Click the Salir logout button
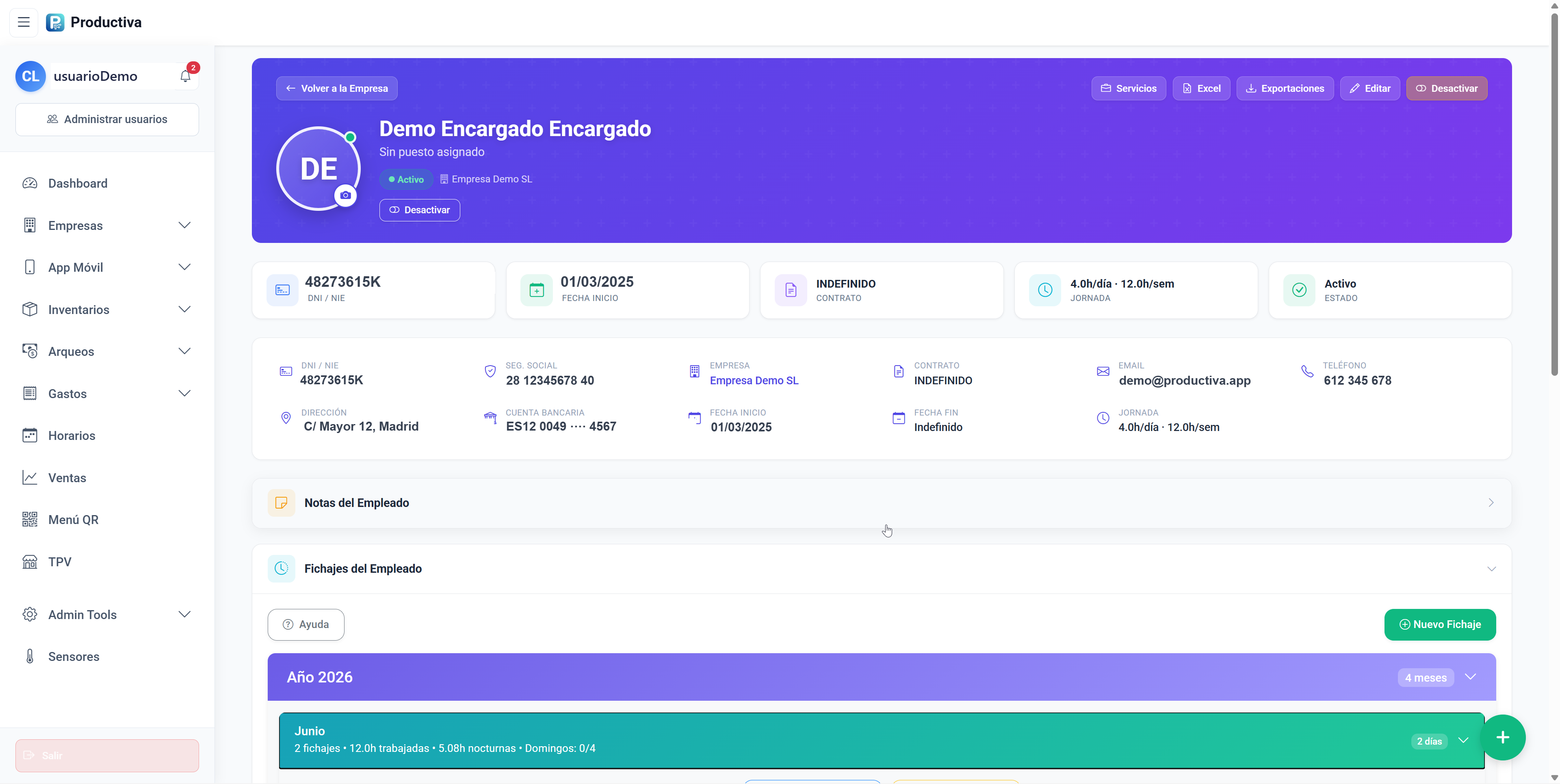 (107, 756)
